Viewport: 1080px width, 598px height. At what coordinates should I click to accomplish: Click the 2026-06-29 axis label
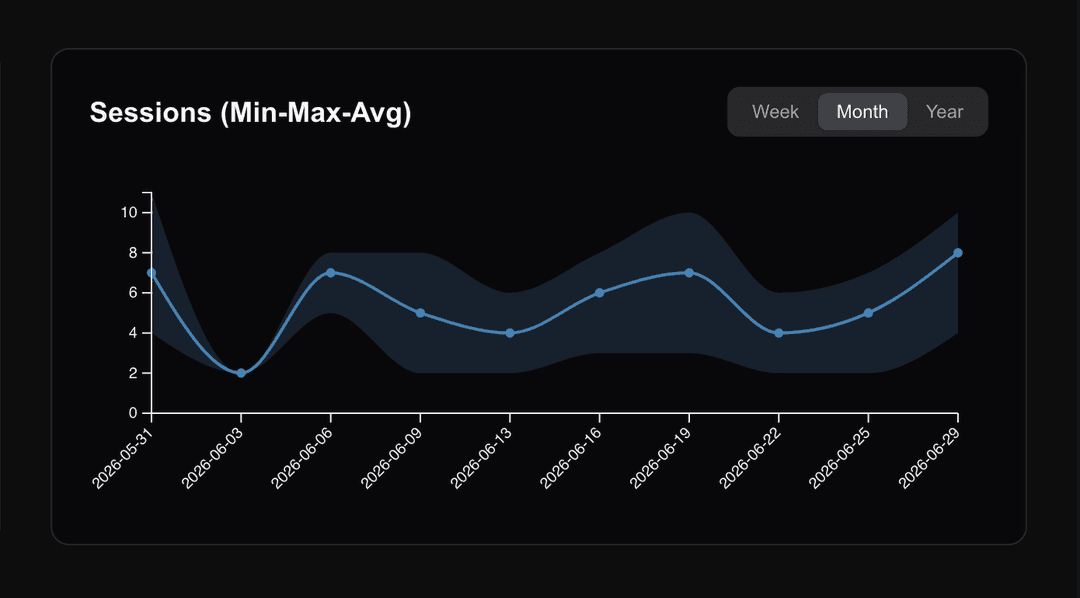coord(930,457)
